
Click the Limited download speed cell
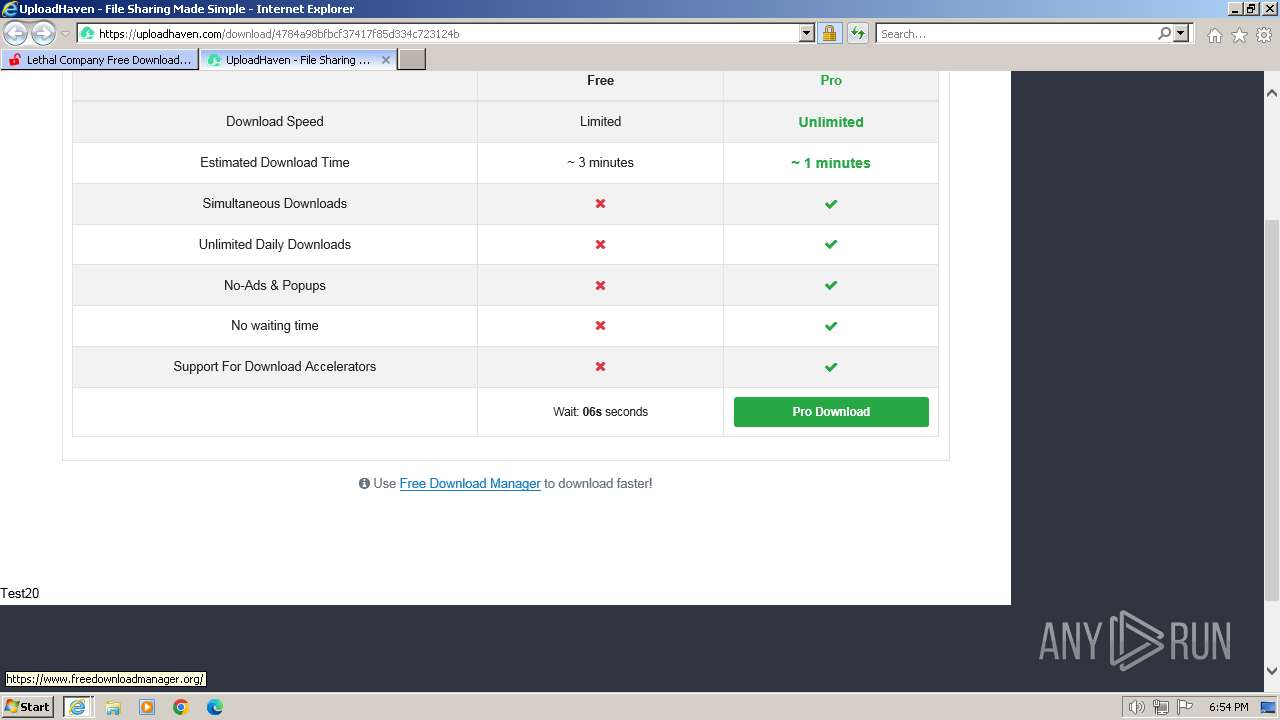pos(600,122)
